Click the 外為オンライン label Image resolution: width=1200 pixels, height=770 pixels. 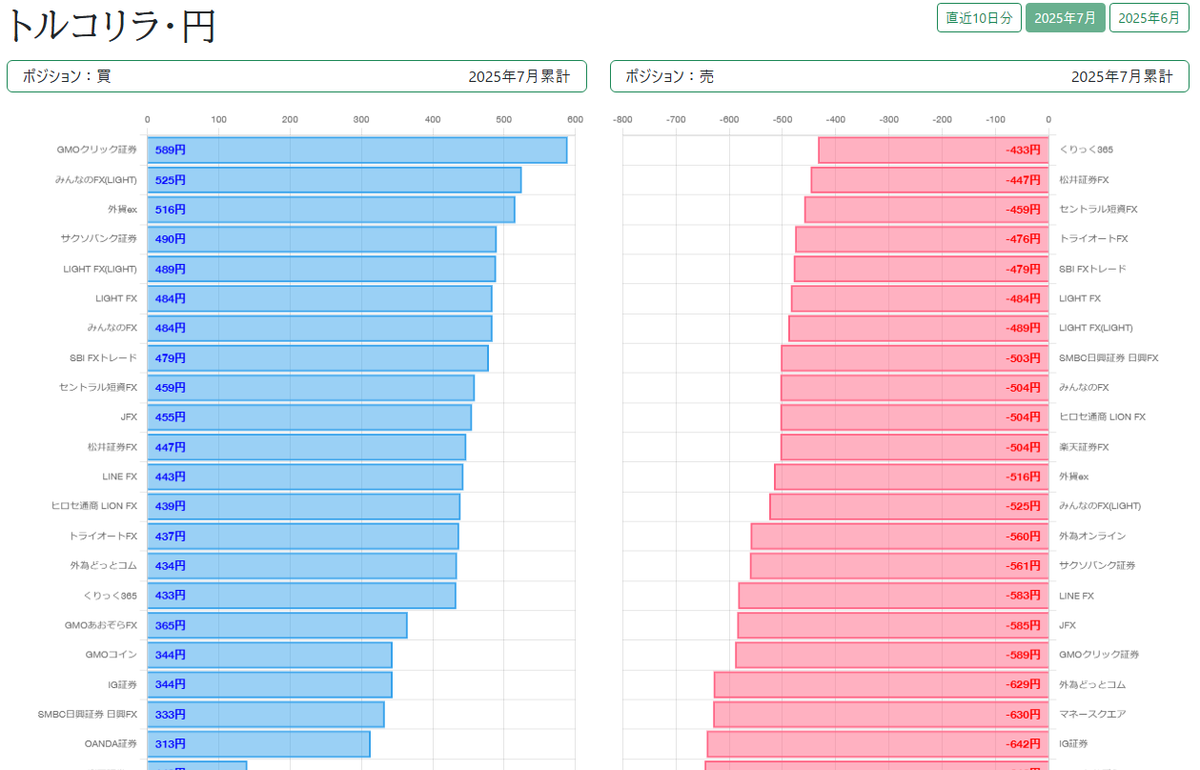tap(1092, 536)
